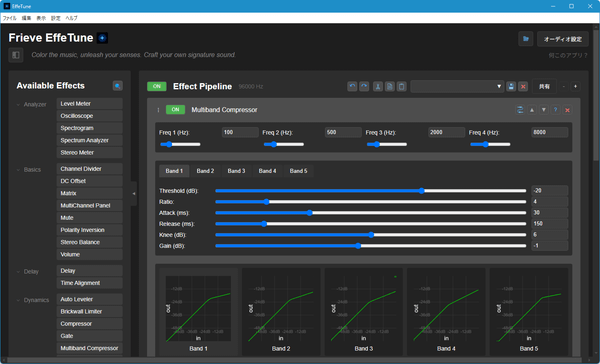Toggle the Multiband Compressor ON switch
600x364 pixels.
175,110
